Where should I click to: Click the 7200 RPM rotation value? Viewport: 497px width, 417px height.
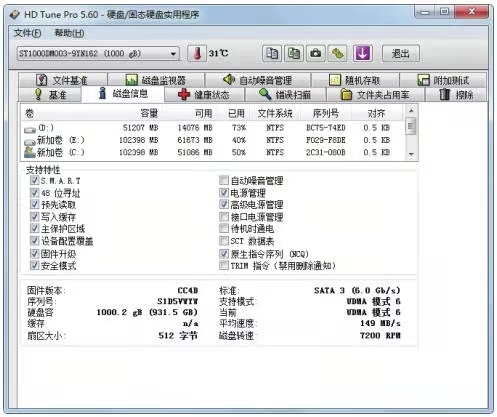pyautogui.click(x=380, y=335)
